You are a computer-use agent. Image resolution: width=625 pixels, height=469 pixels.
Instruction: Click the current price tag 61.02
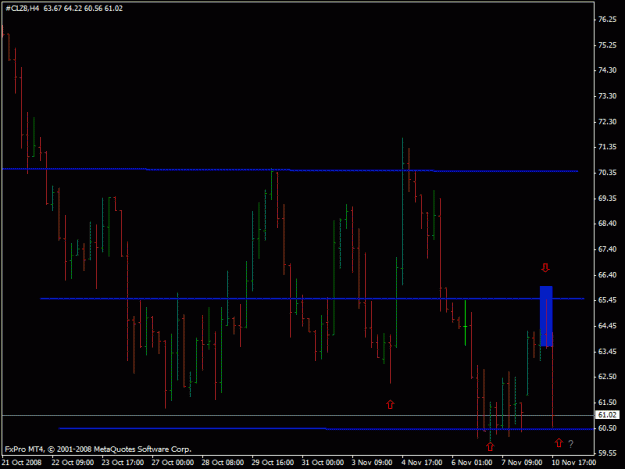(607, 415)
